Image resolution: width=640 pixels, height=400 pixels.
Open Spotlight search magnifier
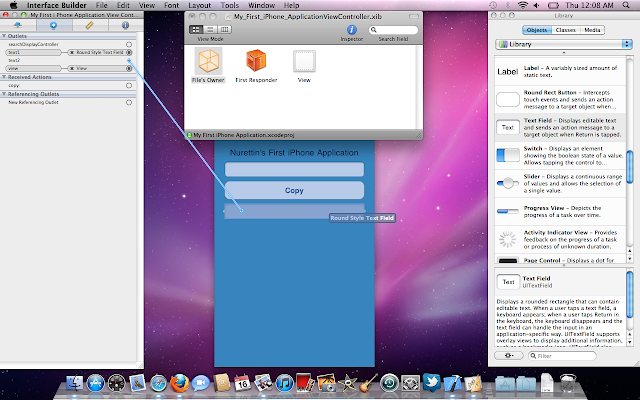(x=627, y=5)
